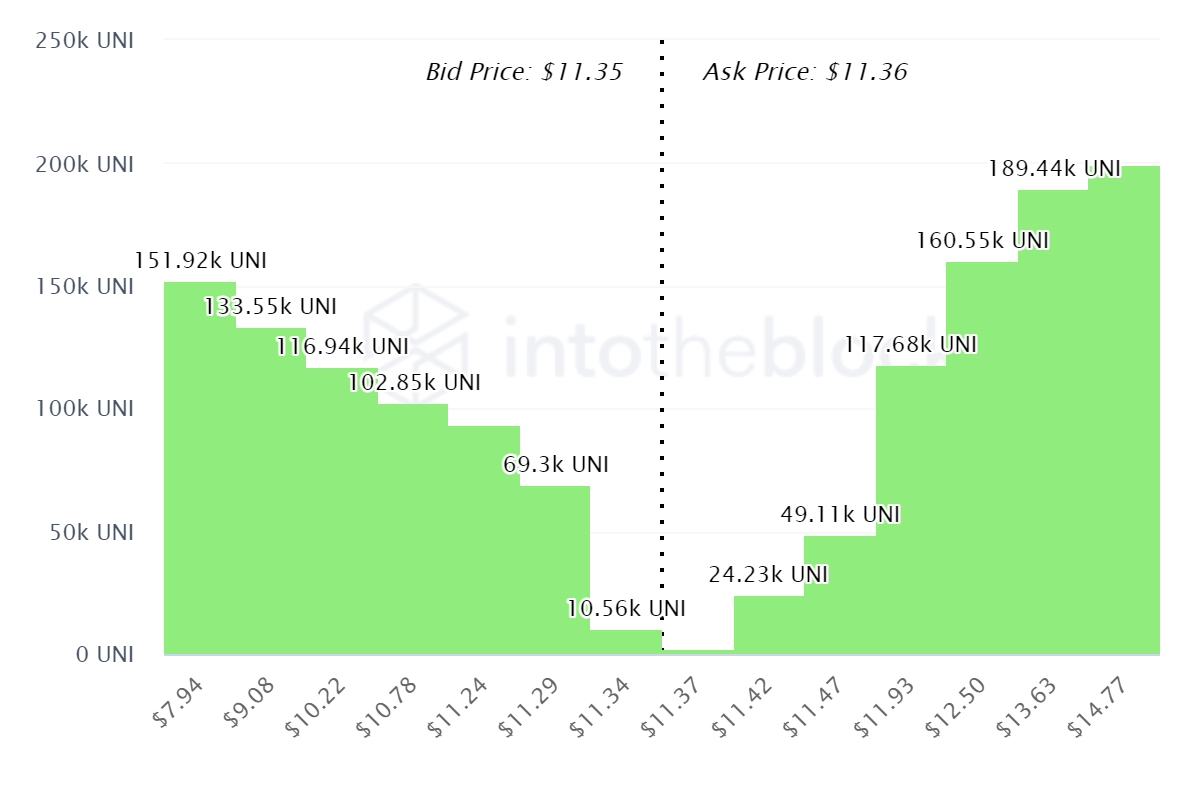Click the "Ask Price: $11.36" annotation
This screenshot has height=800, width=1200.
pos(805,72)
